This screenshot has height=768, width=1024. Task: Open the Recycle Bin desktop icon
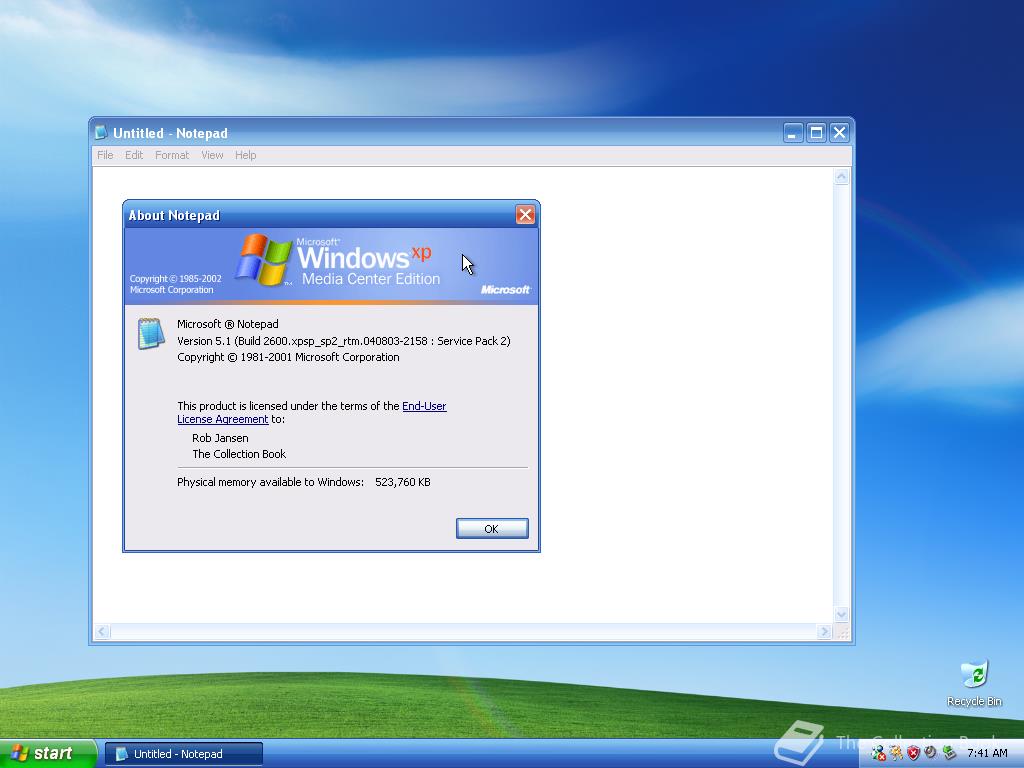[x=974, y=683]
